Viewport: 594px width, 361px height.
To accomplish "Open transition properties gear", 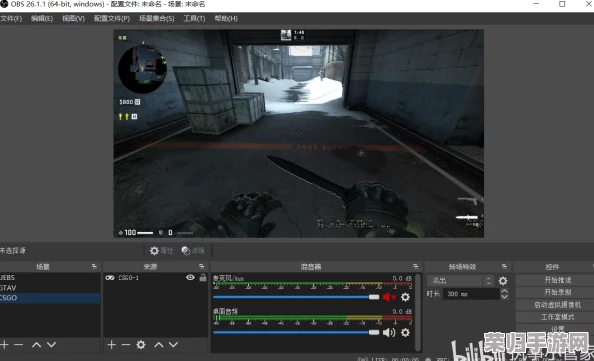I will coord(503,281).
